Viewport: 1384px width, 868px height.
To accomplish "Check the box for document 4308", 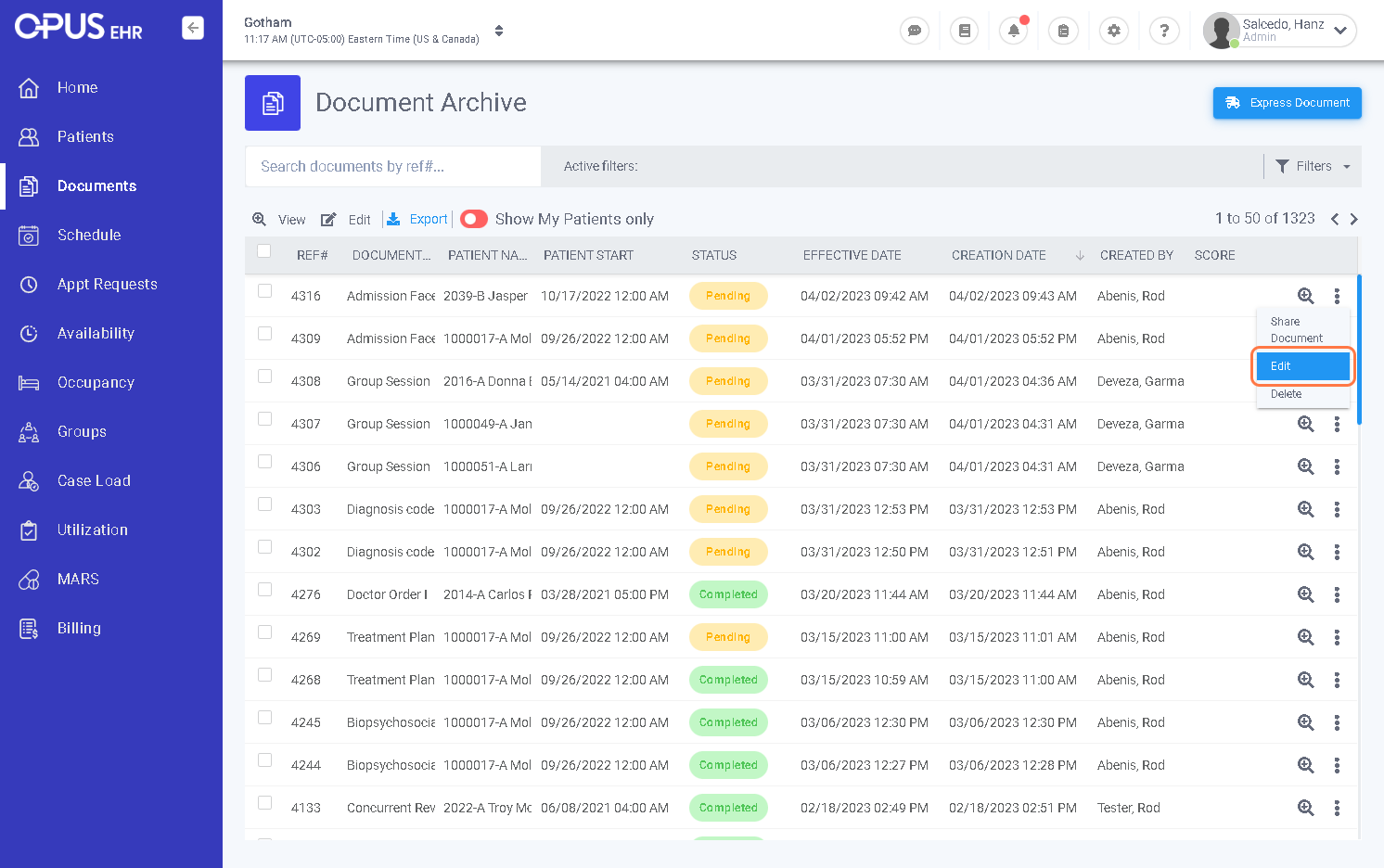I will [265, 377].
